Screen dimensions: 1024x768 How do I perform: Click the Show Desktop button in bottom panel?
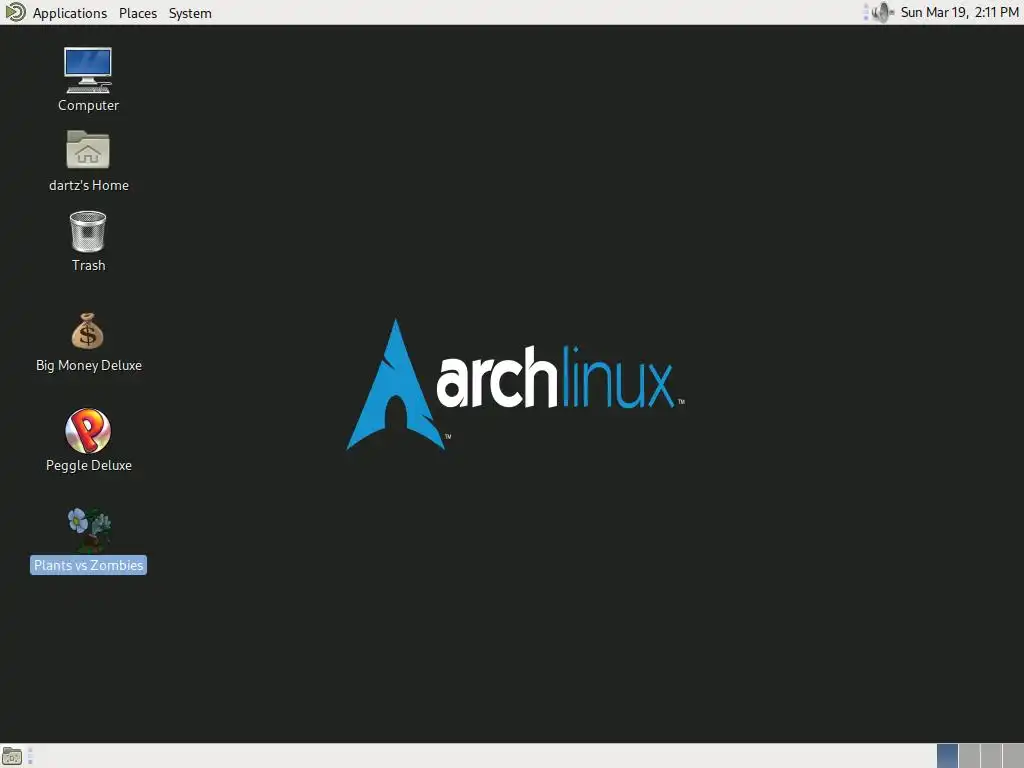12,756
